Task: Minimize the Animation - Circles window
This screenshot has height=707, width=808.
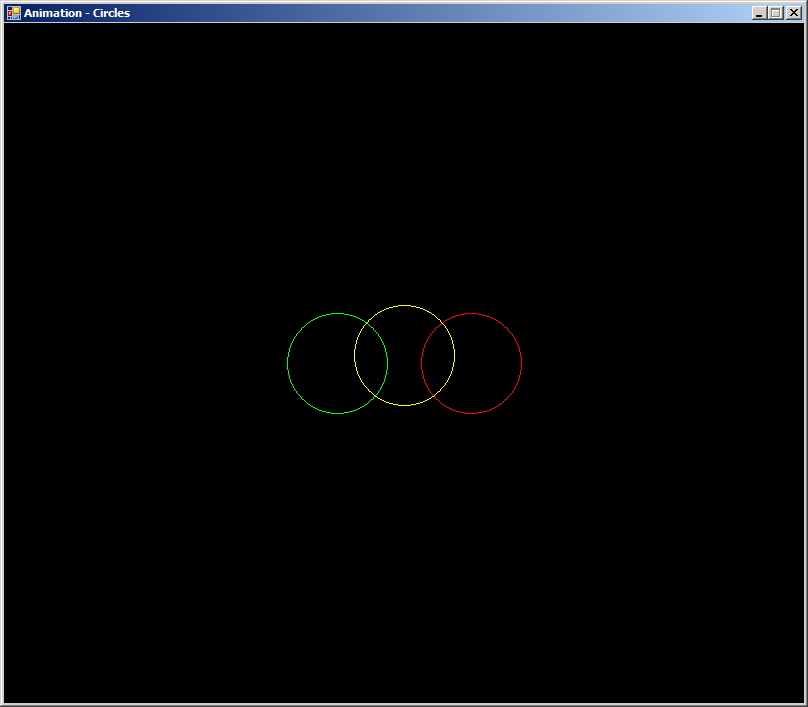Action: 759,13
